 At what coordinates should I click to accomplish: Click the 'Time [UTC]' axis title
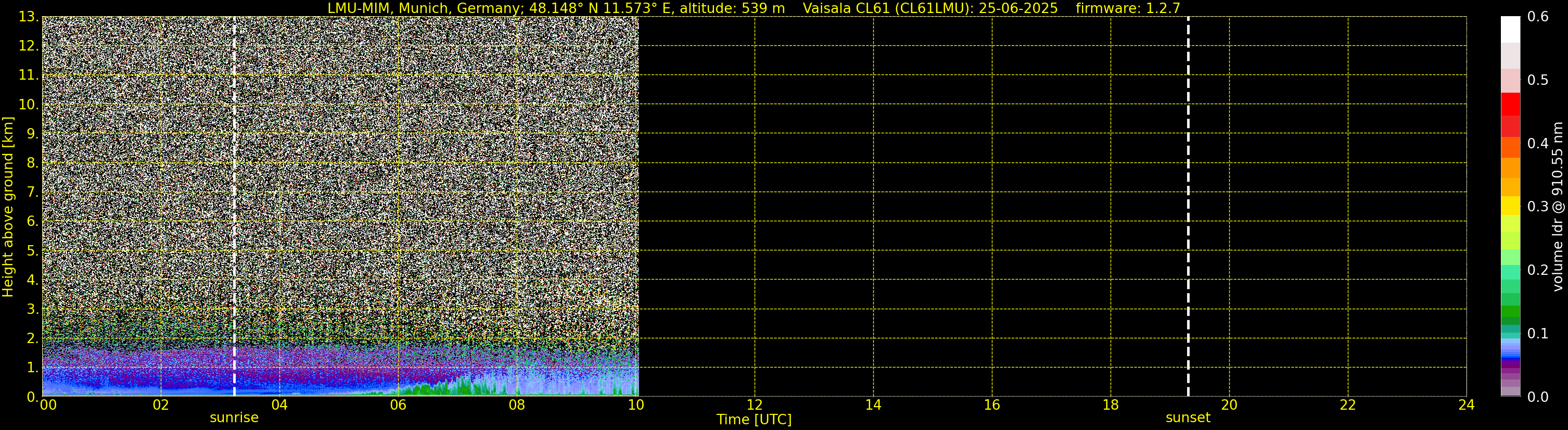pyautogui.click(x=754, y=420)
